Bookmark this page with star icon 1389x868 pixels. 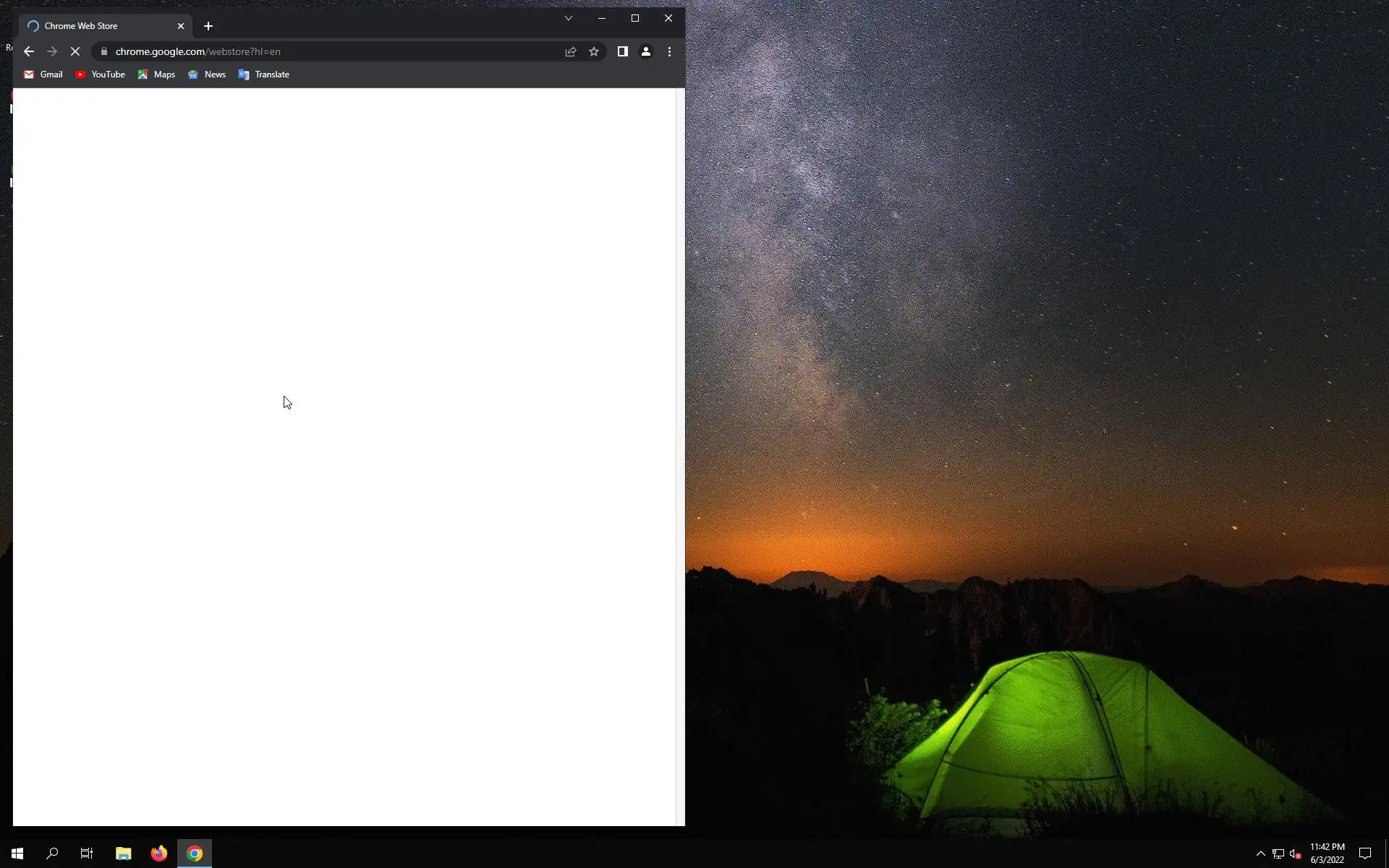594,51
